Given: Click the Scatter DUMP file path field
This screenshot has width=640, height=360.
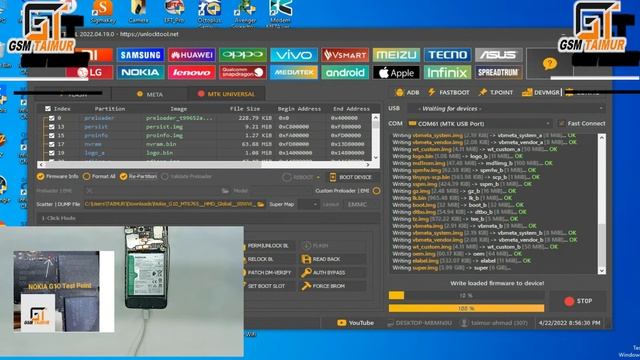Looking at the screenshot, I should coord(171,204).
